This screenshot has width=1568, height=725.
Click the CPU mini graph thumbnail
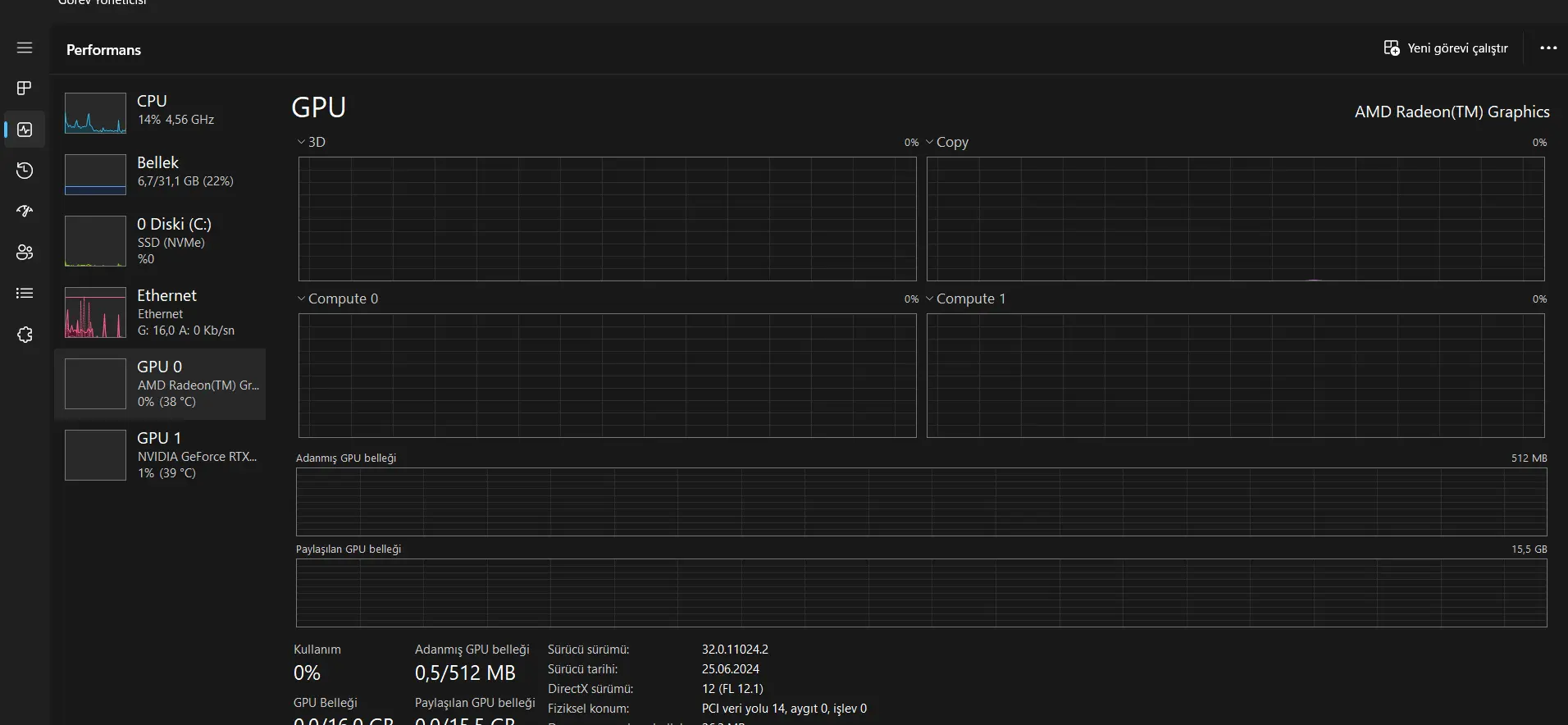coord(95,113)
